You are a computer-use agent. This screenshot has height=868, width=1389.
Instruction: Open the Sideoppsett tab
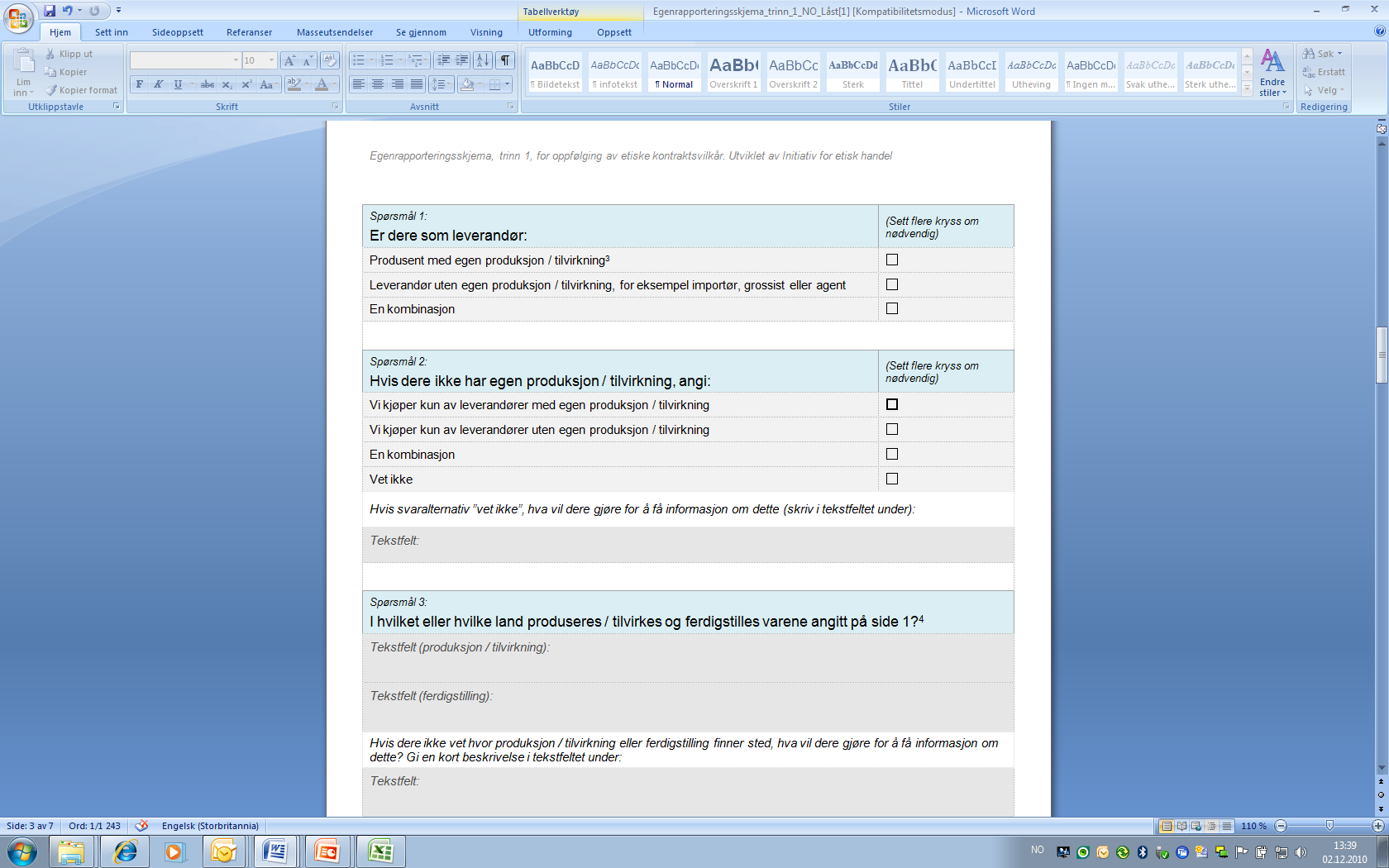coord(178,32)
